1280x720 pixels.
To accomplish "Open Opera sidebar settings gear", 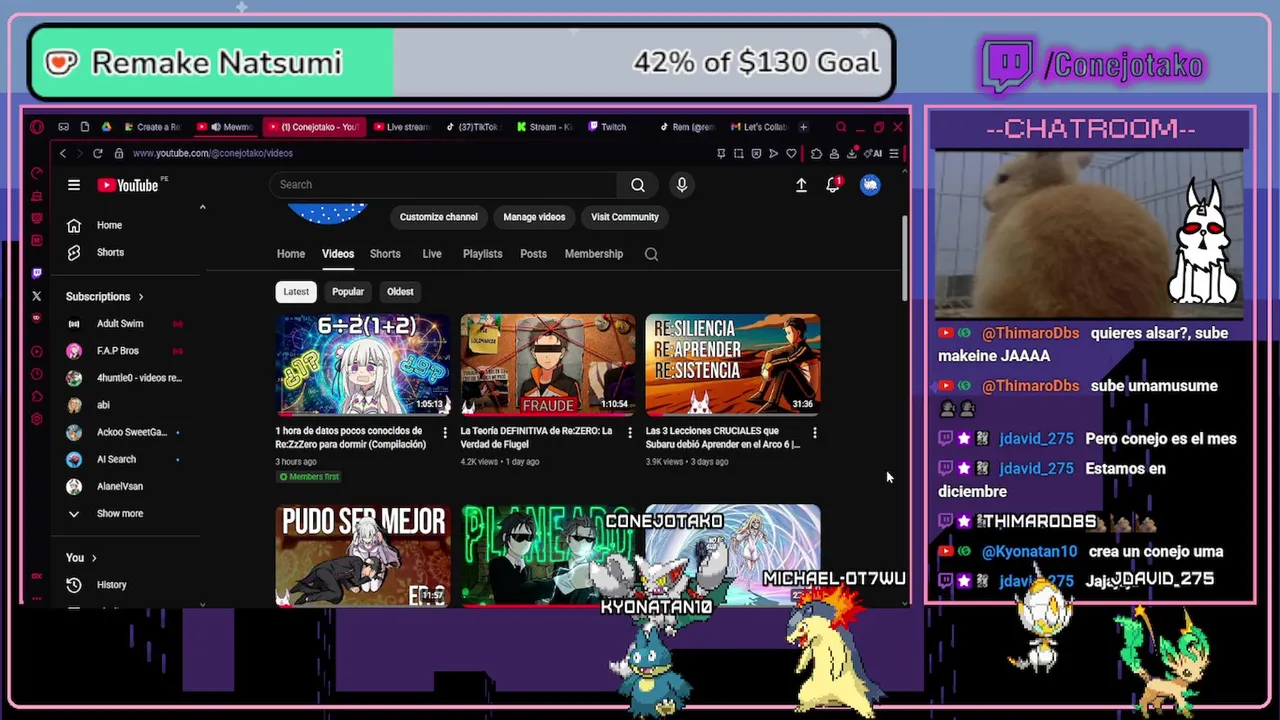I will (37, 419).
